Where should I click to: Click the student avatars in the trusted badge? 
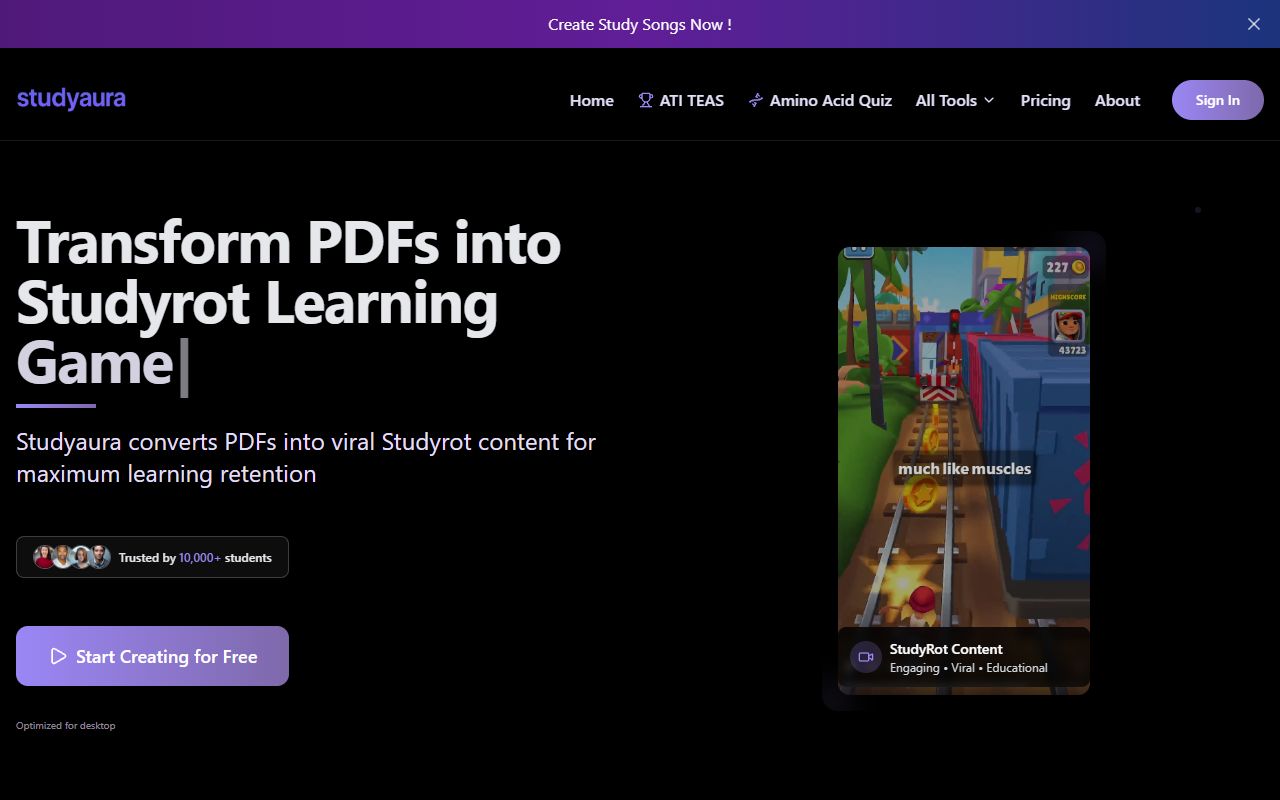tap(70, 557)
